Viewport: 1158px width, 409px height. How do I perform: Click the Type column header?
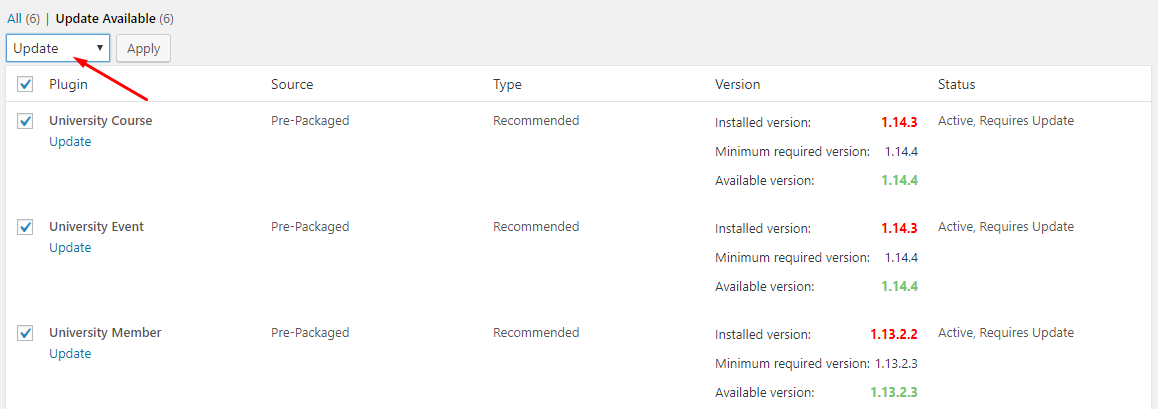point(507,85)
